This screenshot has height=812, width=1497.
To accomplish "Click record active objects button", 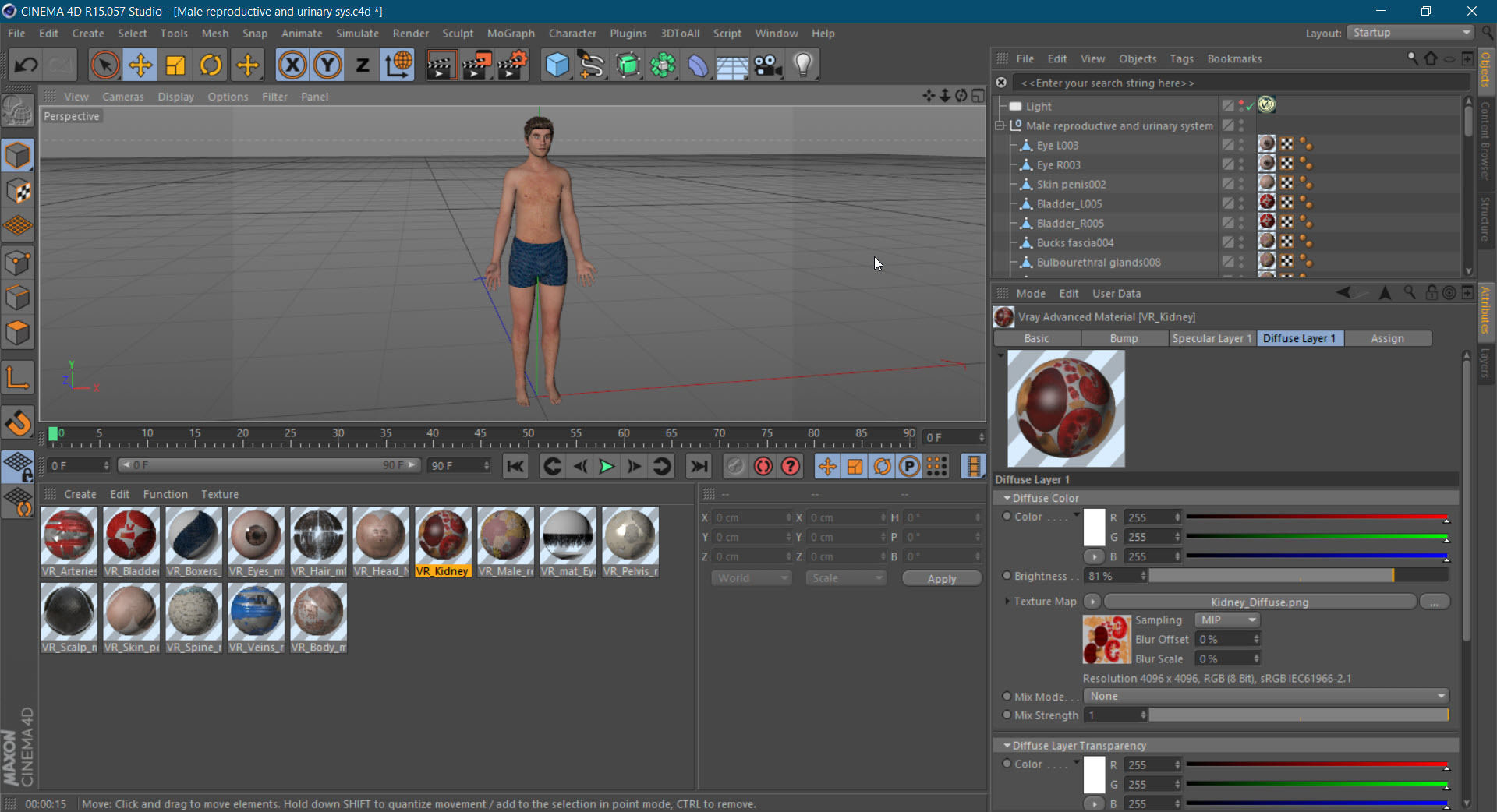I will pos(735,466).
